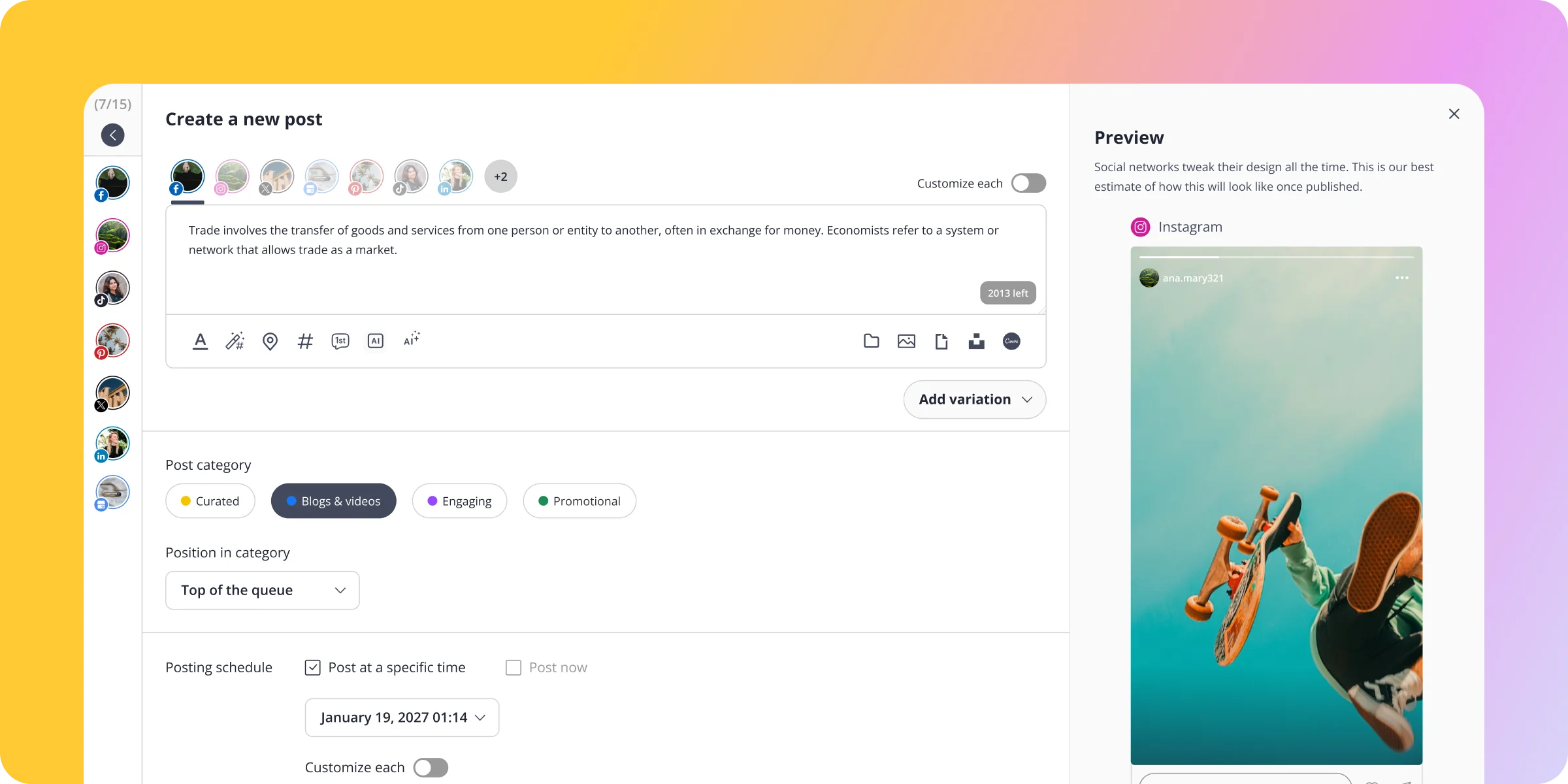Image resolution: width=1568 pixels, height=784 pixels.
Task: Select top-row TikTok account tab avatar
Action: [x=410, y=177]
